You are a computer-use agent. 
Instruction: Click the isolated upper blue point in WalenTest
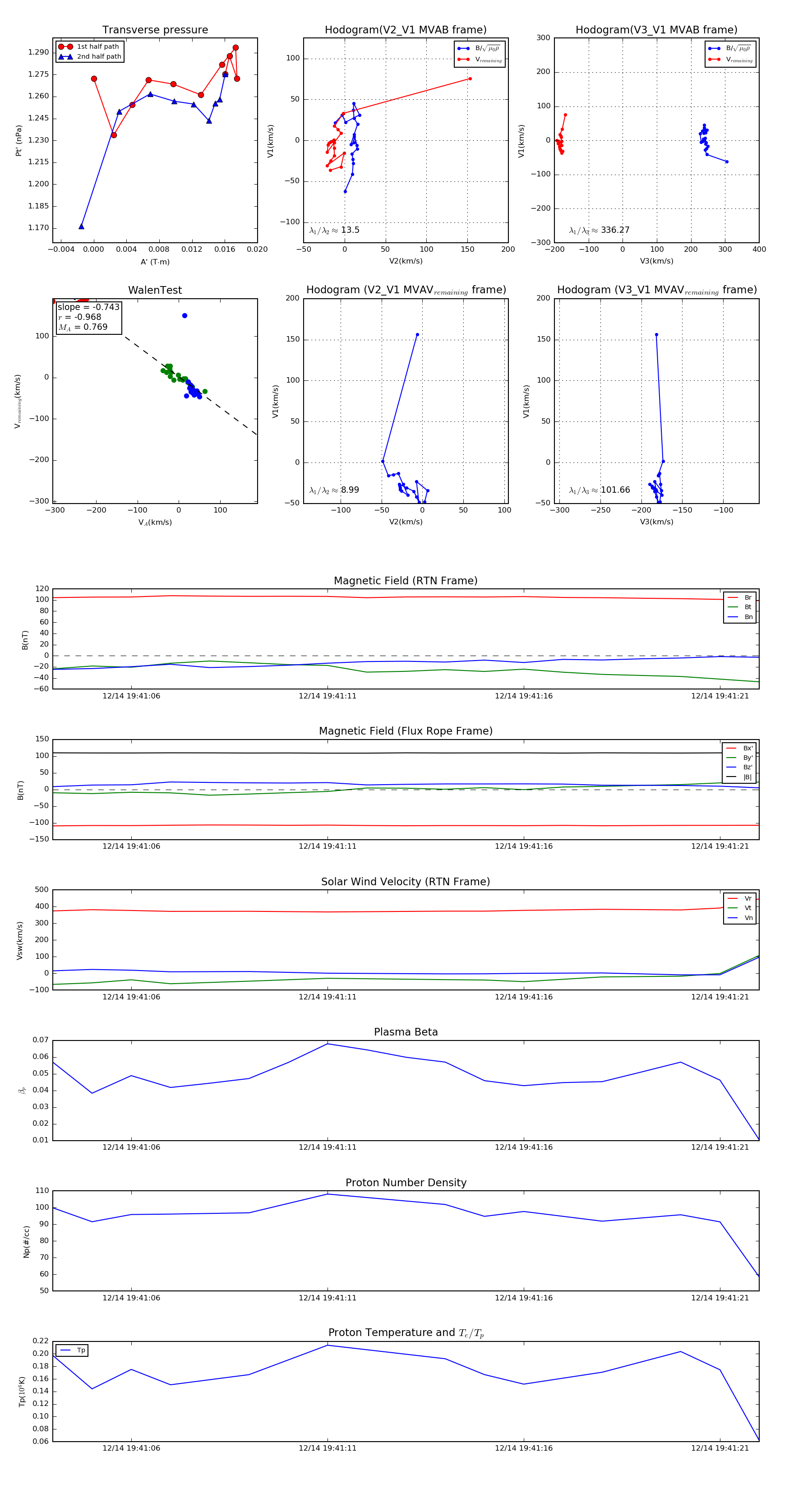(185, 315)
